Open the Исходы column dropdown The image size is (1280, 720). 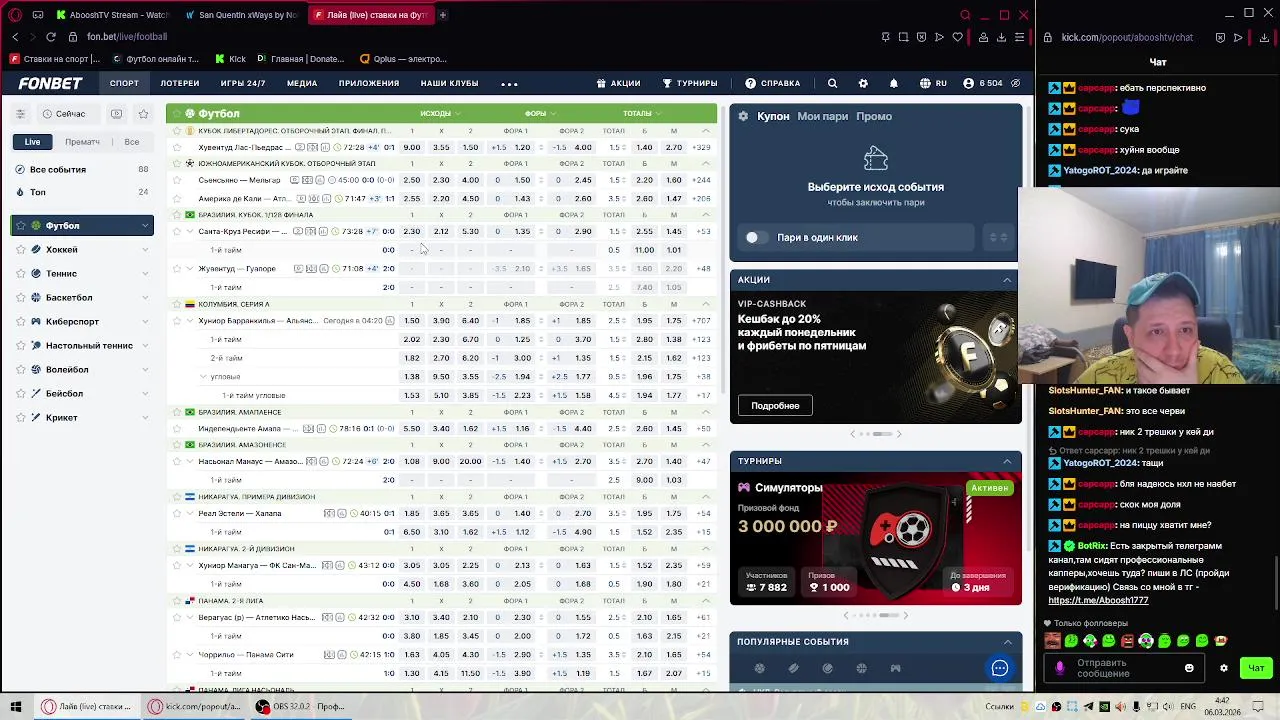pyautogui.click(x=439, y=113)
